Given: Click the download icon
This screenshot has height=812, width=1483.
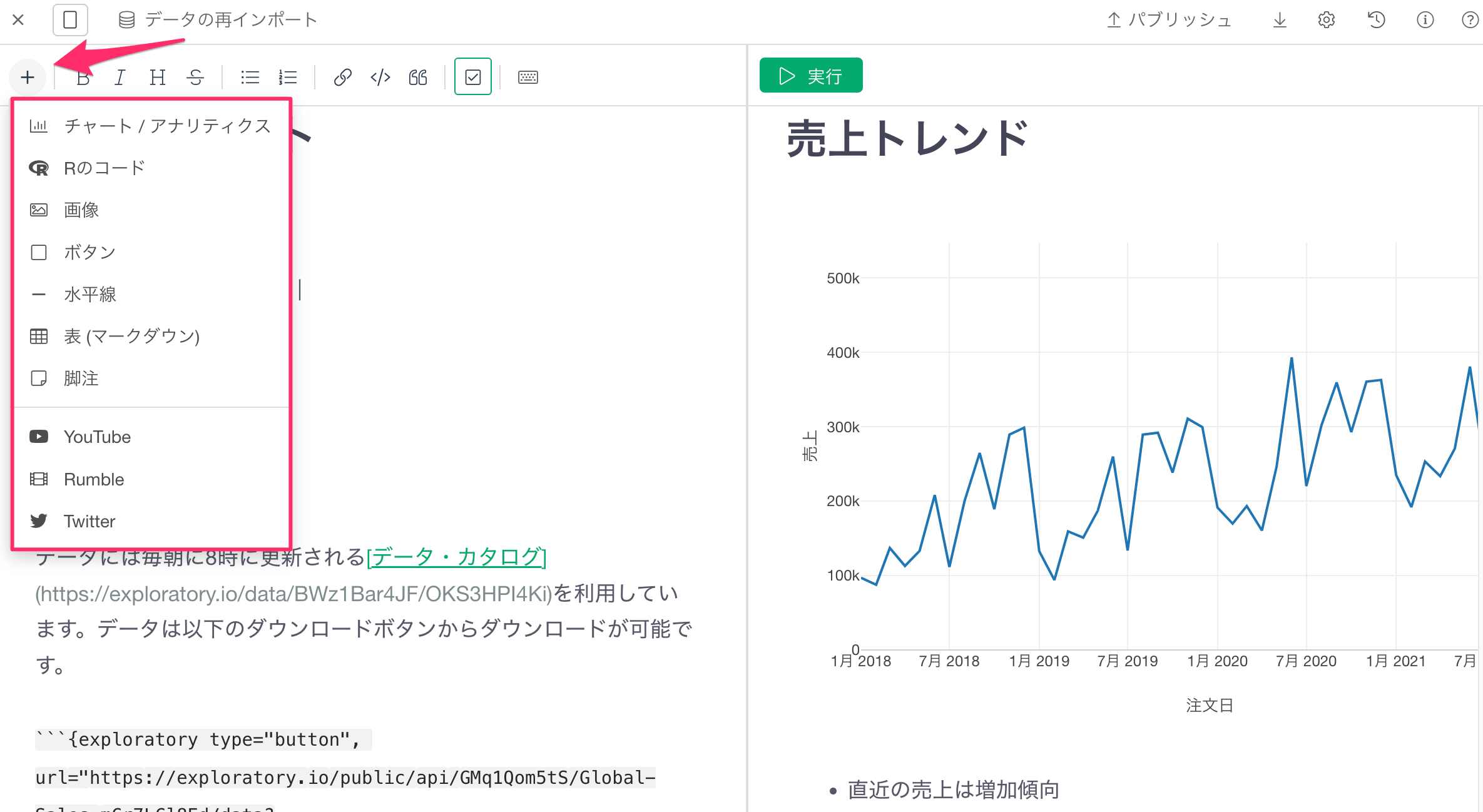Looking at the screenshot, I should pyautogui.click(x=1280, y=20).
